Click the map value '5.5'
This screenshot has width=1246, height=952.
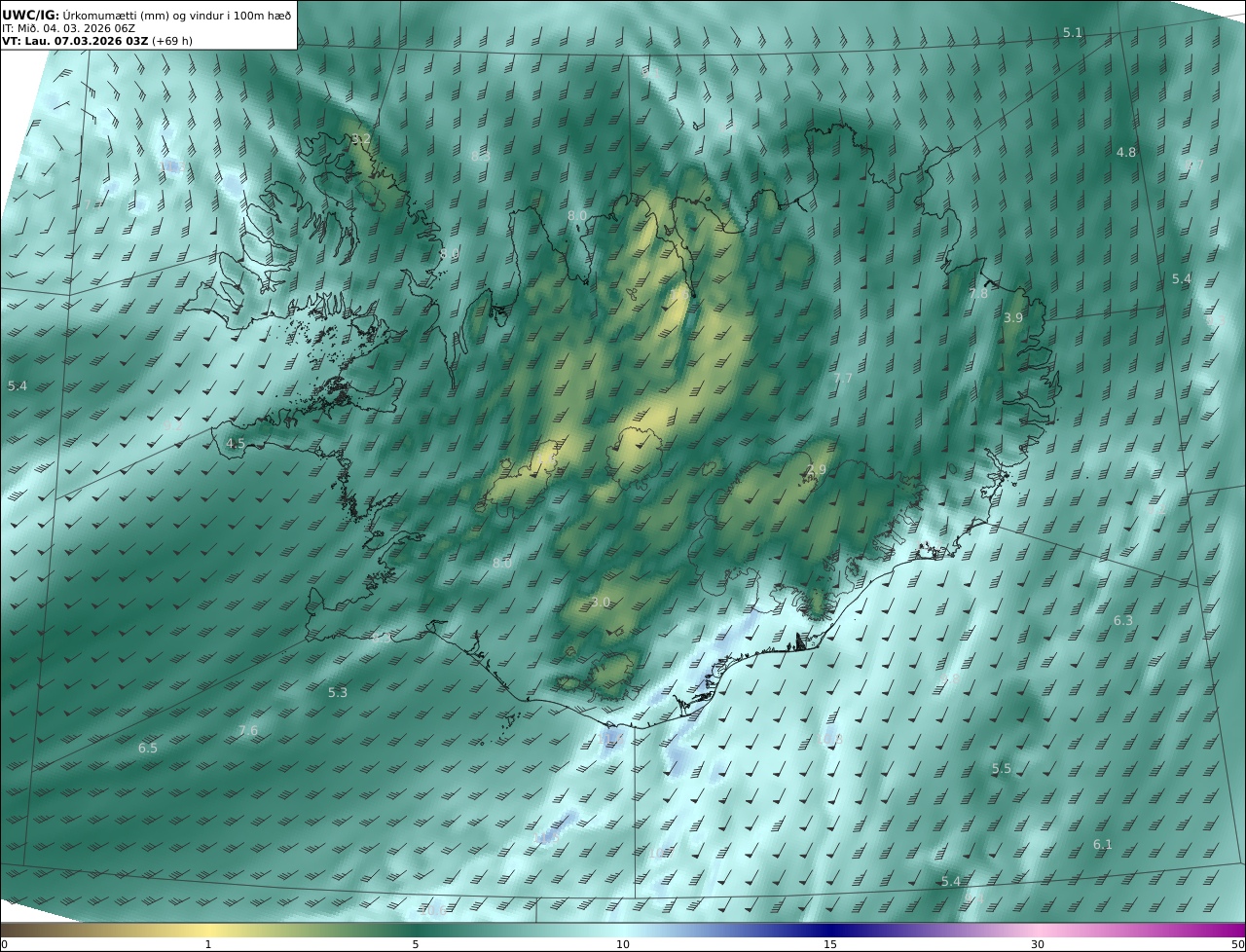click(x=1002, y=769)
